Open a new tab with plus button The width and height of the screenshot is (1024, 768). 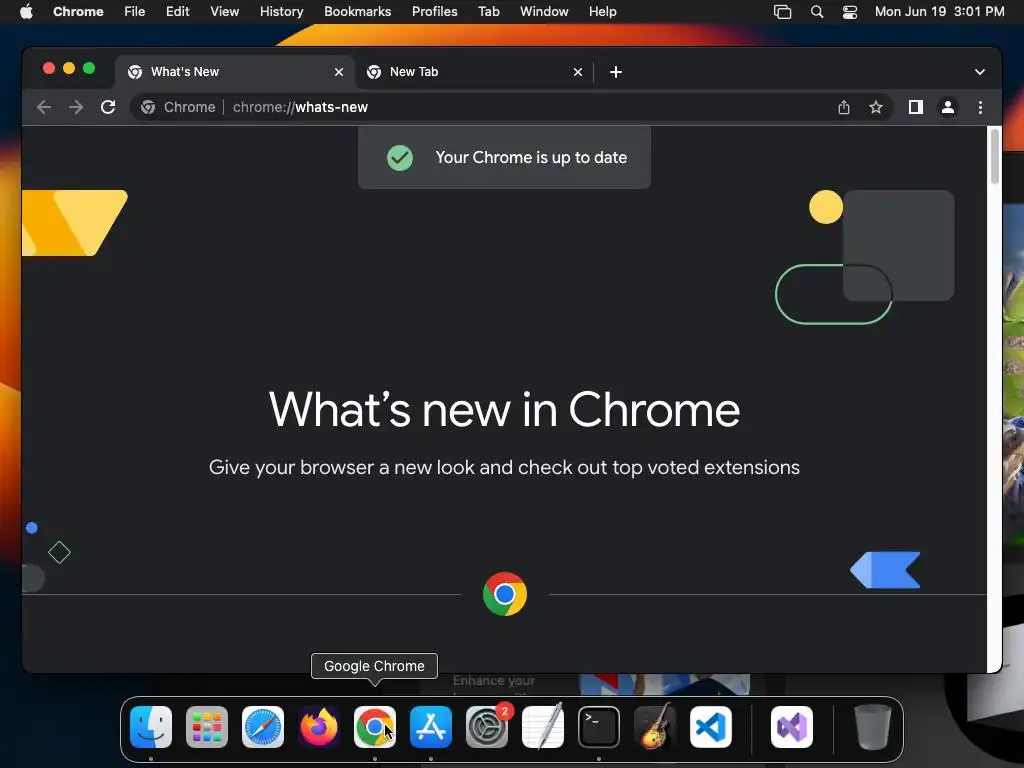point(616,72)
